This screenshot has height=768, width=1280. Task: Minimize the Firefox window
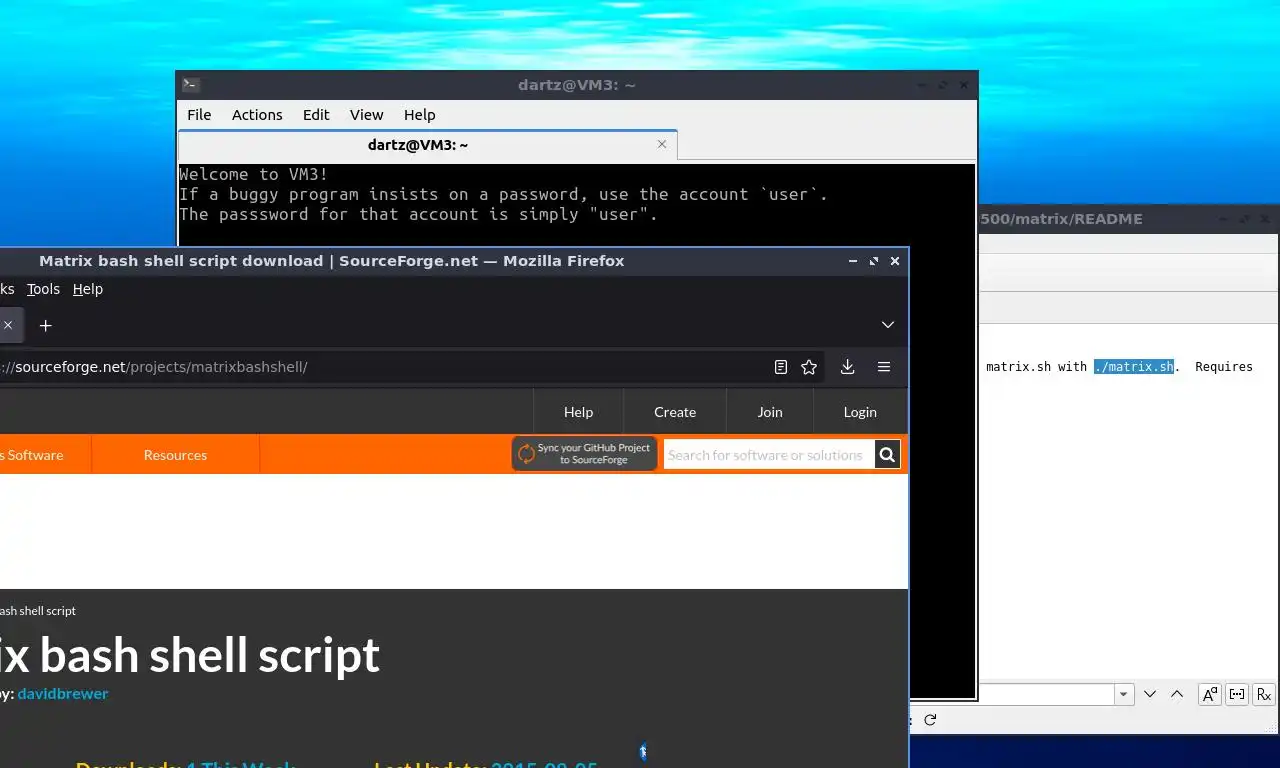pos(853,261)
